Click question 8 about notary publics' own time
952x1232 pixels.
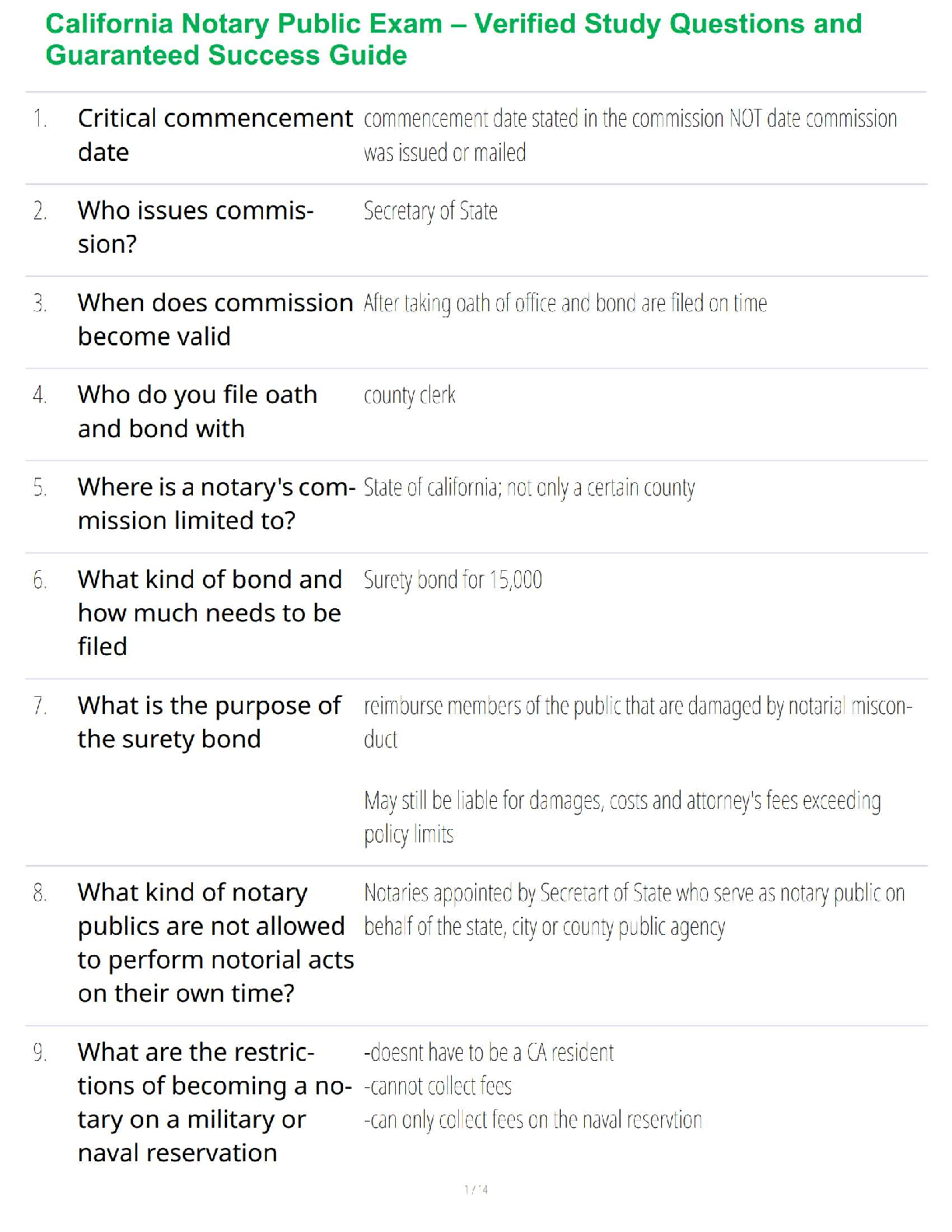pyautogui.click(x=215, y=943)
